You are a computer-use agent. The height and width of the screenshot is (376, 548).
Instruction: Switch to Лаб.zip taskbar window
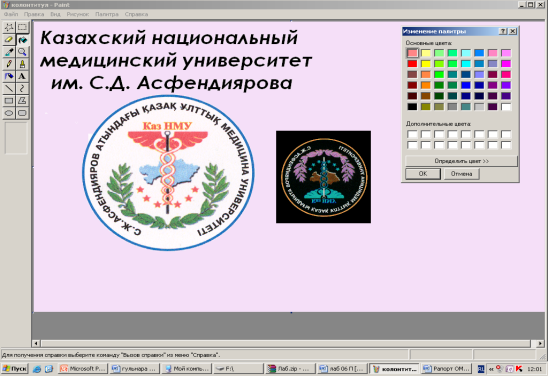point(290,369)
